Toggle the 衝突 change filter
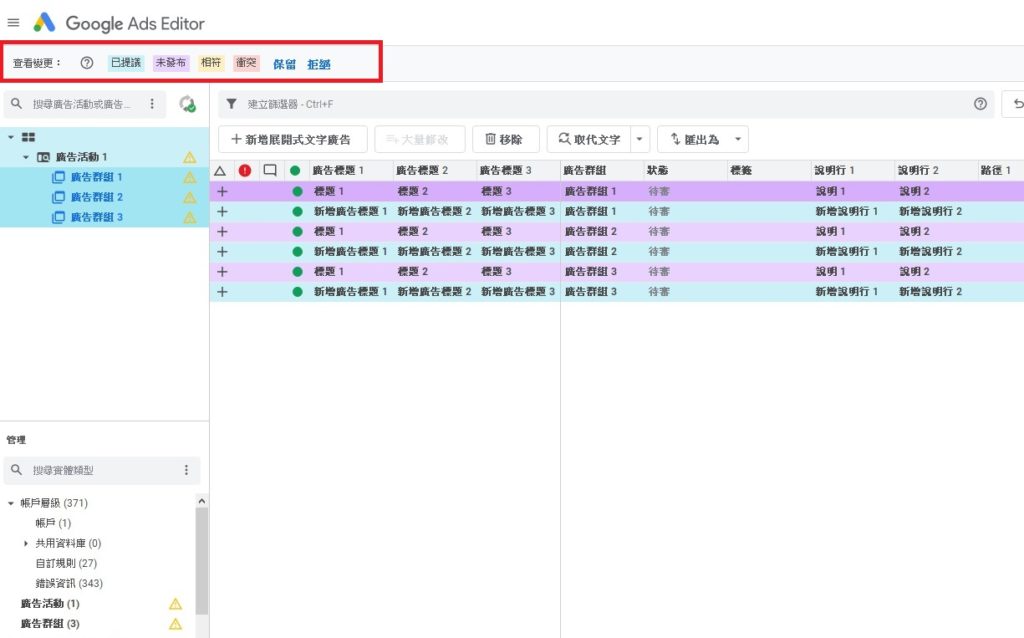Screen dimensions: 1024x638 point(245,63)
